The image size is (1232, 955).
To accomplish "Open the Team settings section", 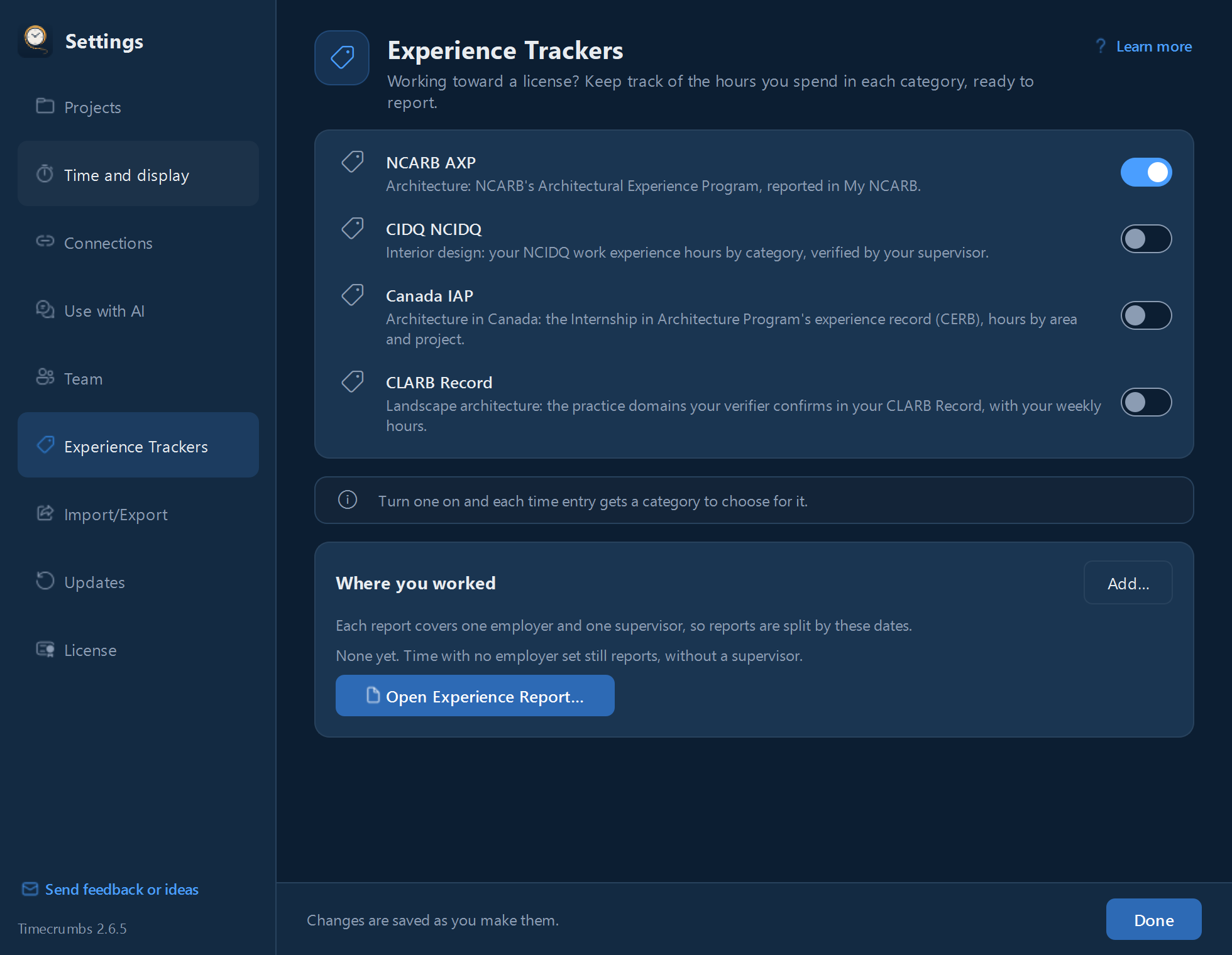I will [x=138, y=378].
